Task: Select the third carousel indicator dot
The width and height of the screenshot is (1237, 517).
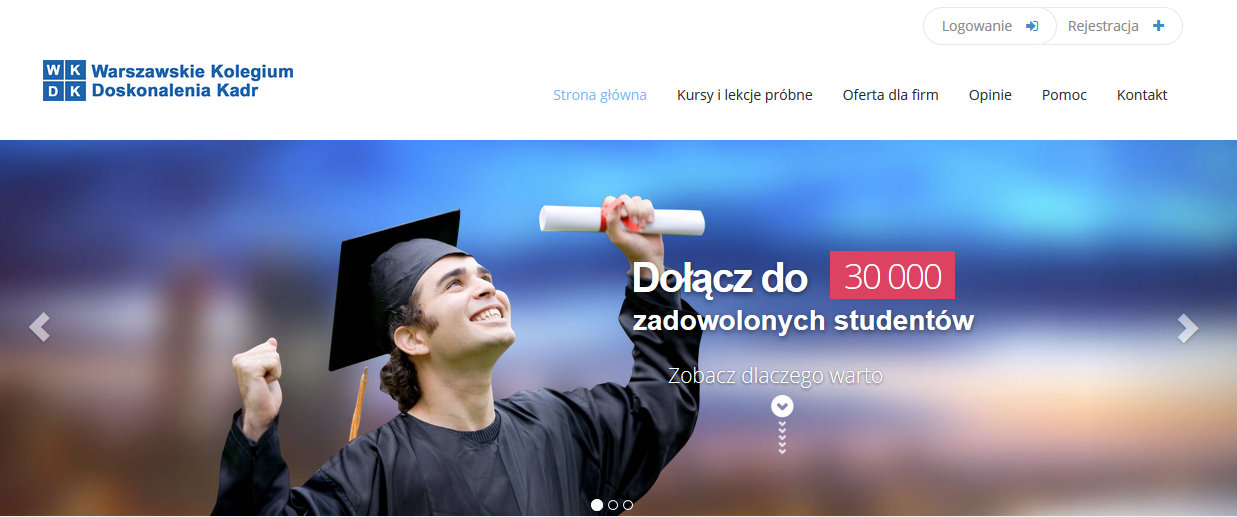Action: point(628,505)
